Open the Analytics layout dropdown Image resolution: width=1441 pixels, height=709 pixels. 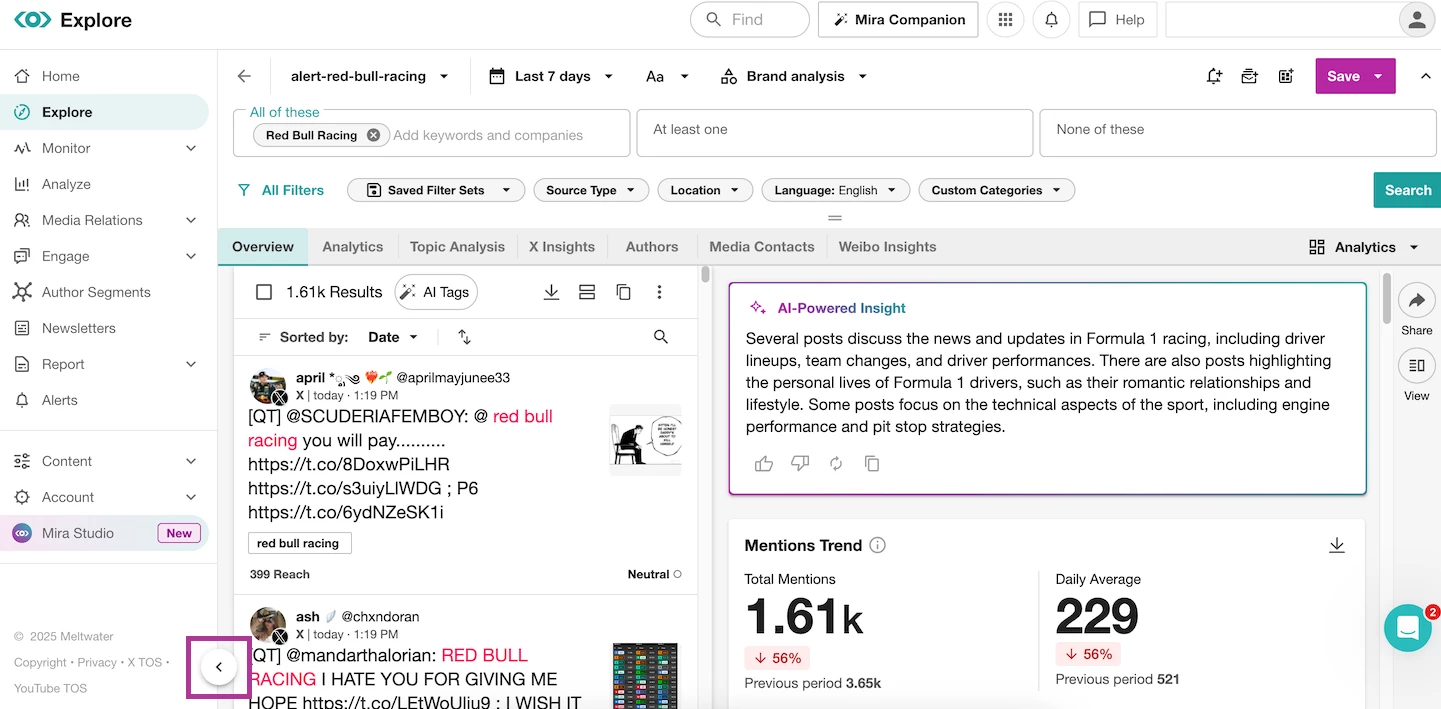pos(1364,247)
